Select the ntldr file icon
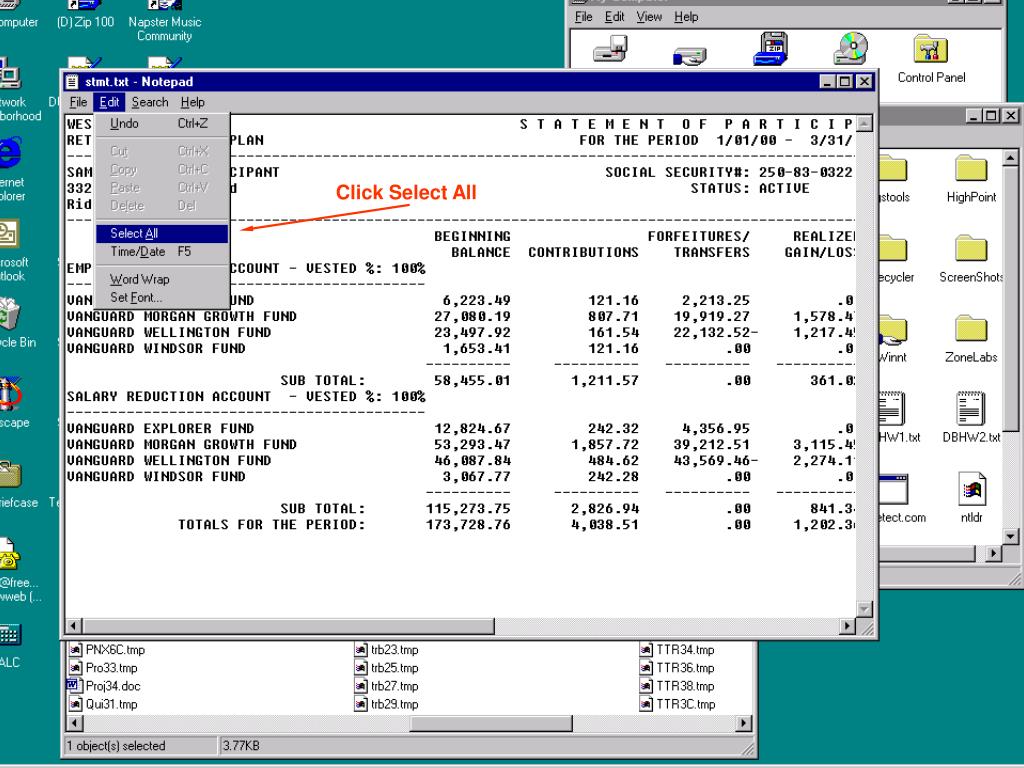1024x768 pixels. [970, 492]
